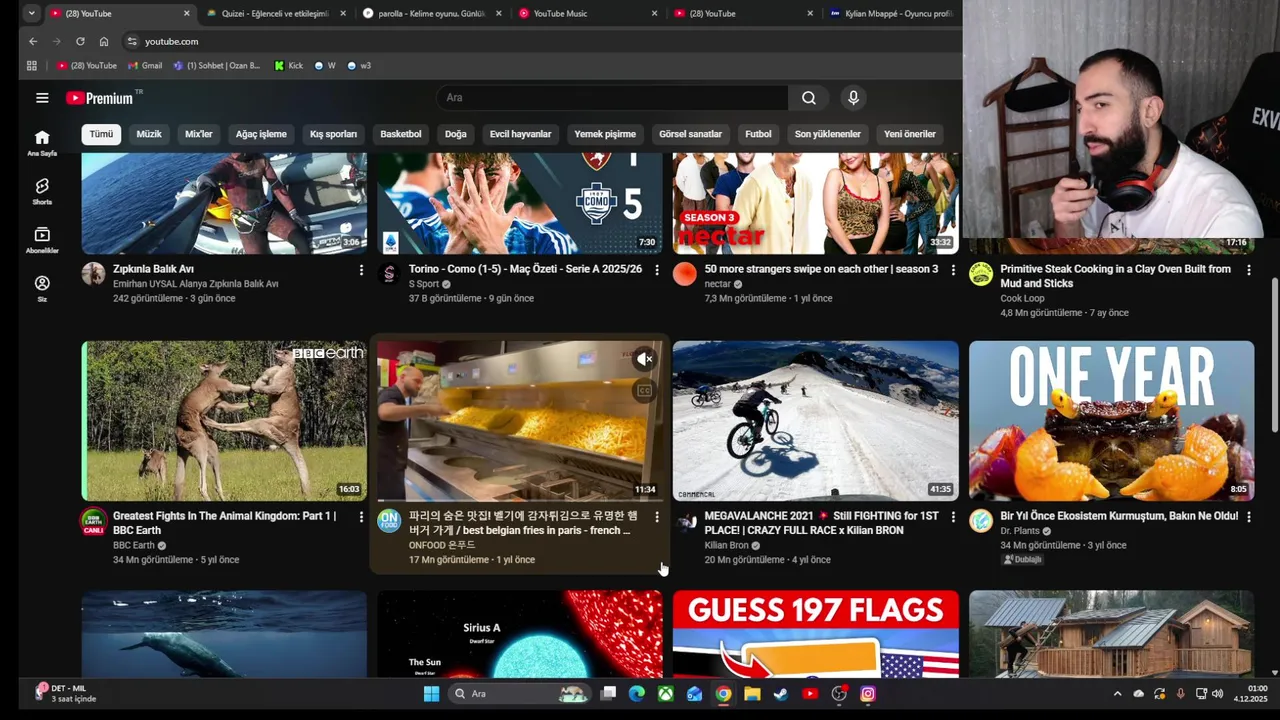
Task: Open options menu for Torino - Como video
Action: 657,270
